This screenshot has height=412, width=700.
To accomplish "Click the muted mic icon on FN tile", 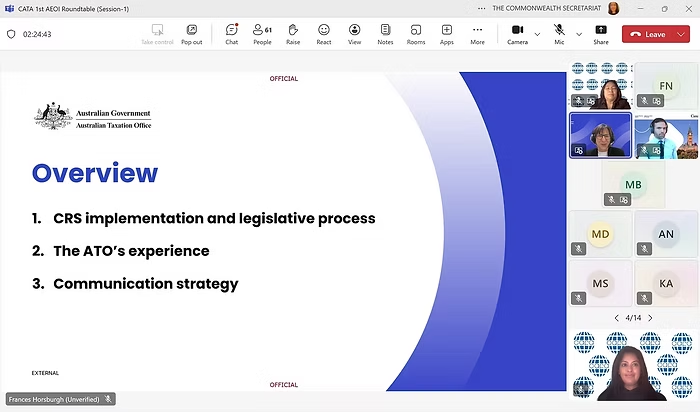I will point(644,101).
